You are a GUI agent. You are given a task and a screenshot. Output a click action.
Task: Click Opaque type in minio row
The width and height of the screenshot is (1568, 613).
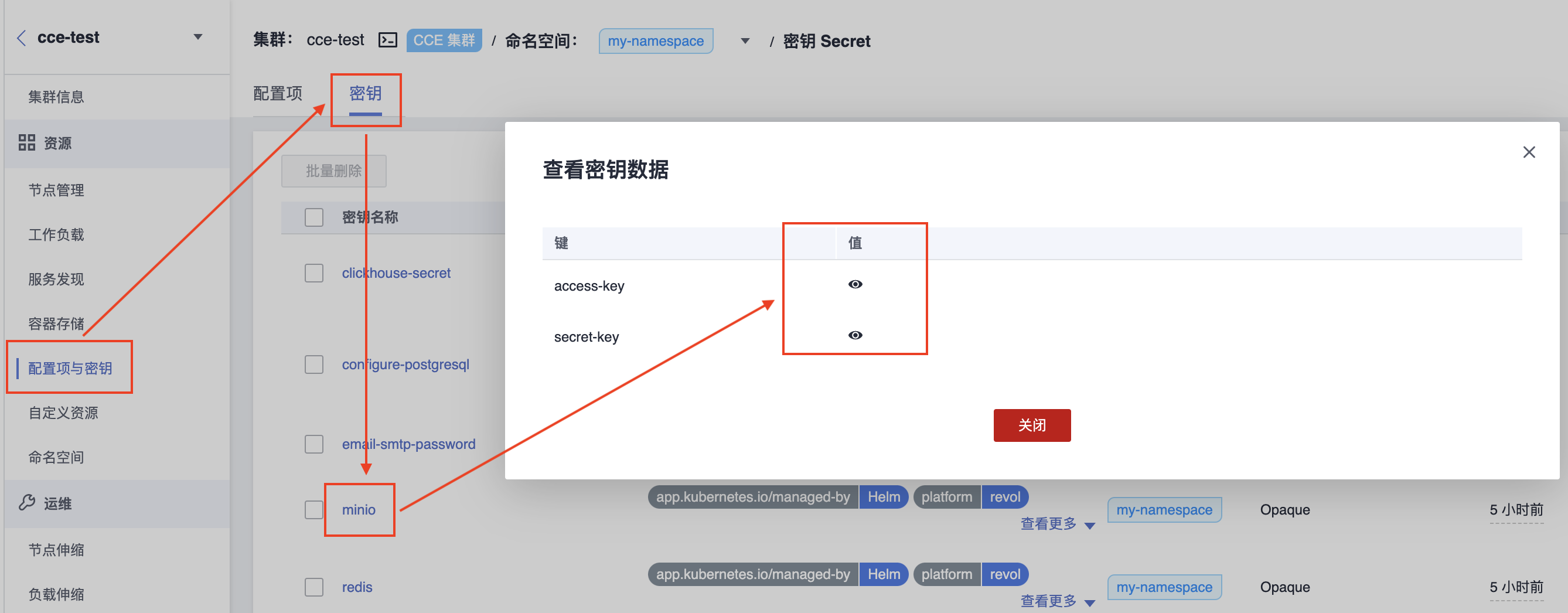click(x=1285, y=509)
